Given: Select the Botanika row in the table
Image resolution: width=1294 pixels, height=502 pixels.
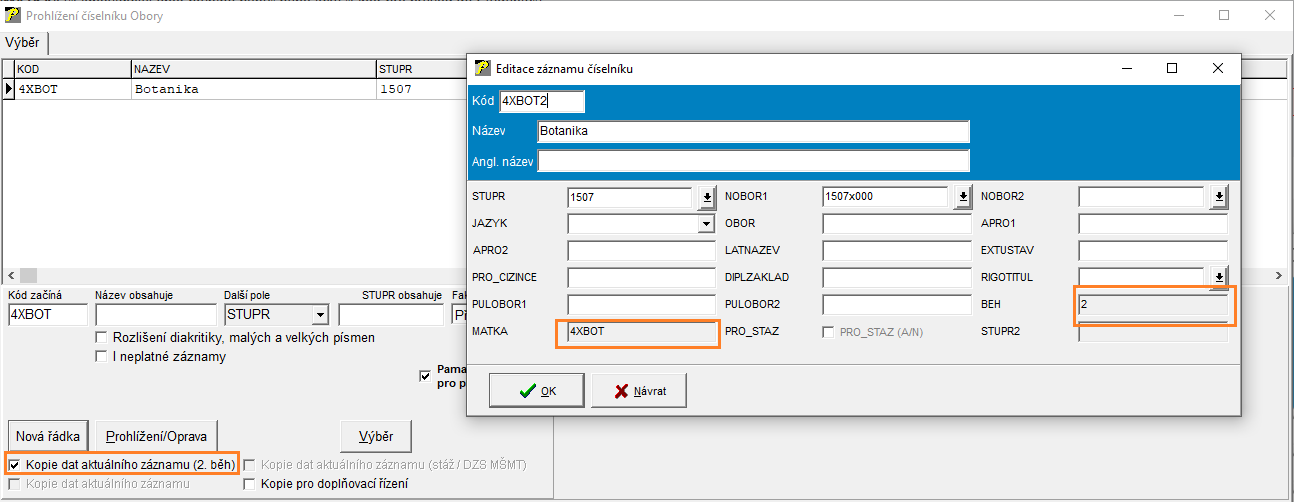Looking at the screenshot, I should click(165, 89).
